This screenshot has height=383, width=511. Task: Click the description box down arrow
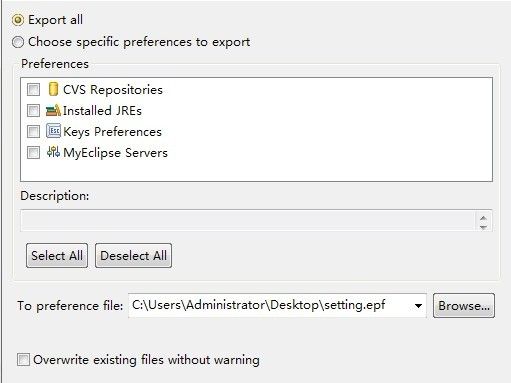click(483, 227)
